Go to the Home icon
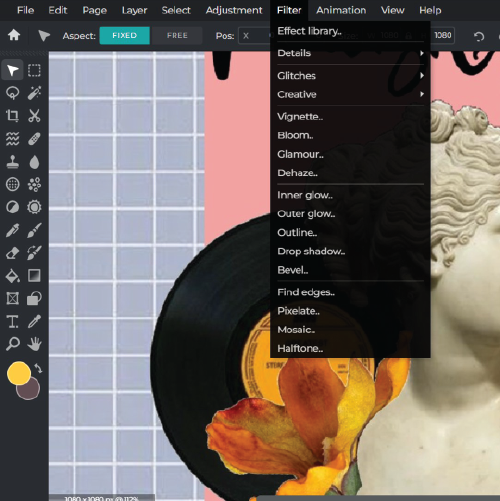The height and width of the screenshot is (501, 500). [x=14, y=35]
